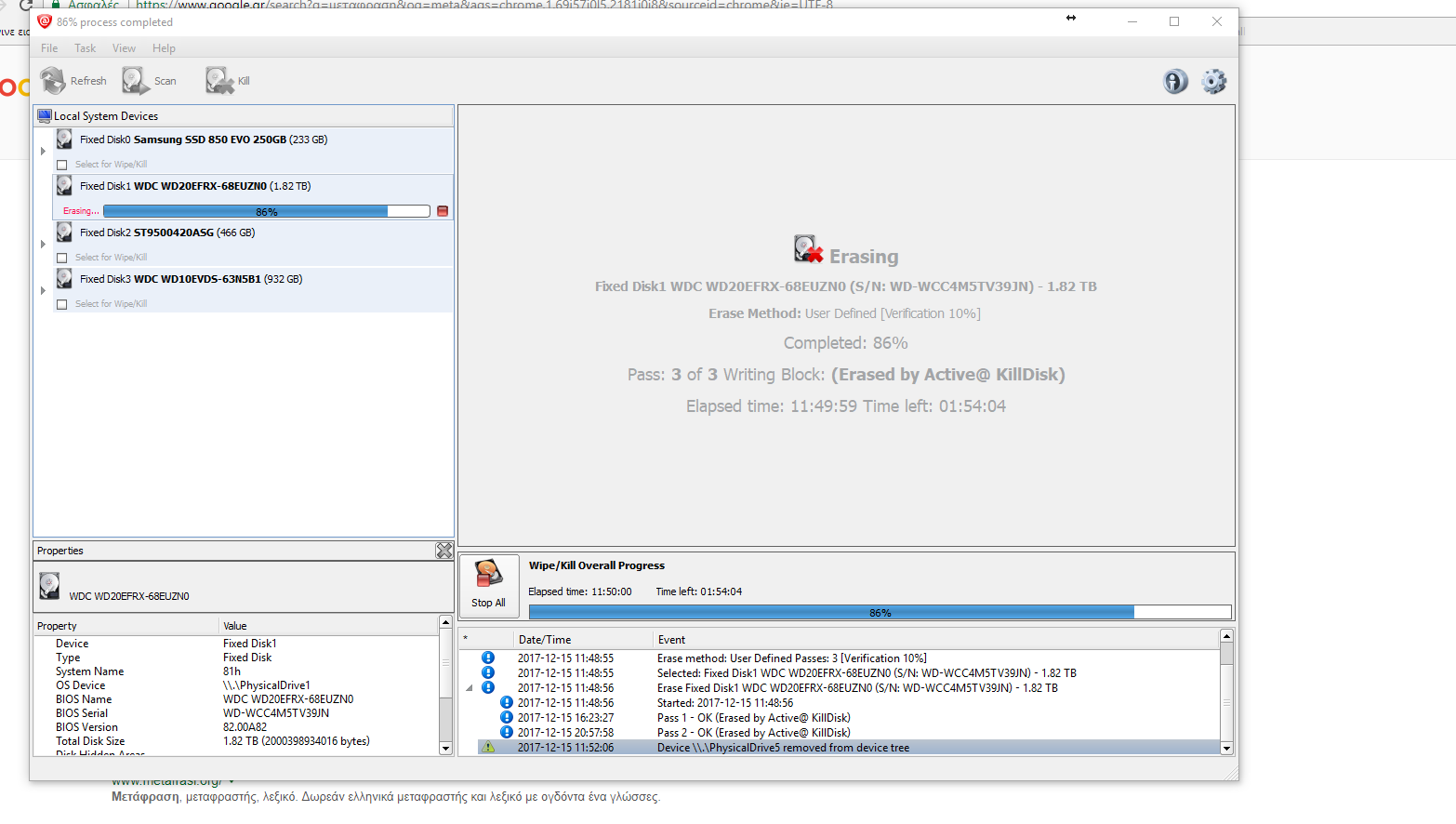Expand the Fixed Disk0 Samsung tree node
The width and height of the screenshot is (1456, 824).
tap(43, 151)
